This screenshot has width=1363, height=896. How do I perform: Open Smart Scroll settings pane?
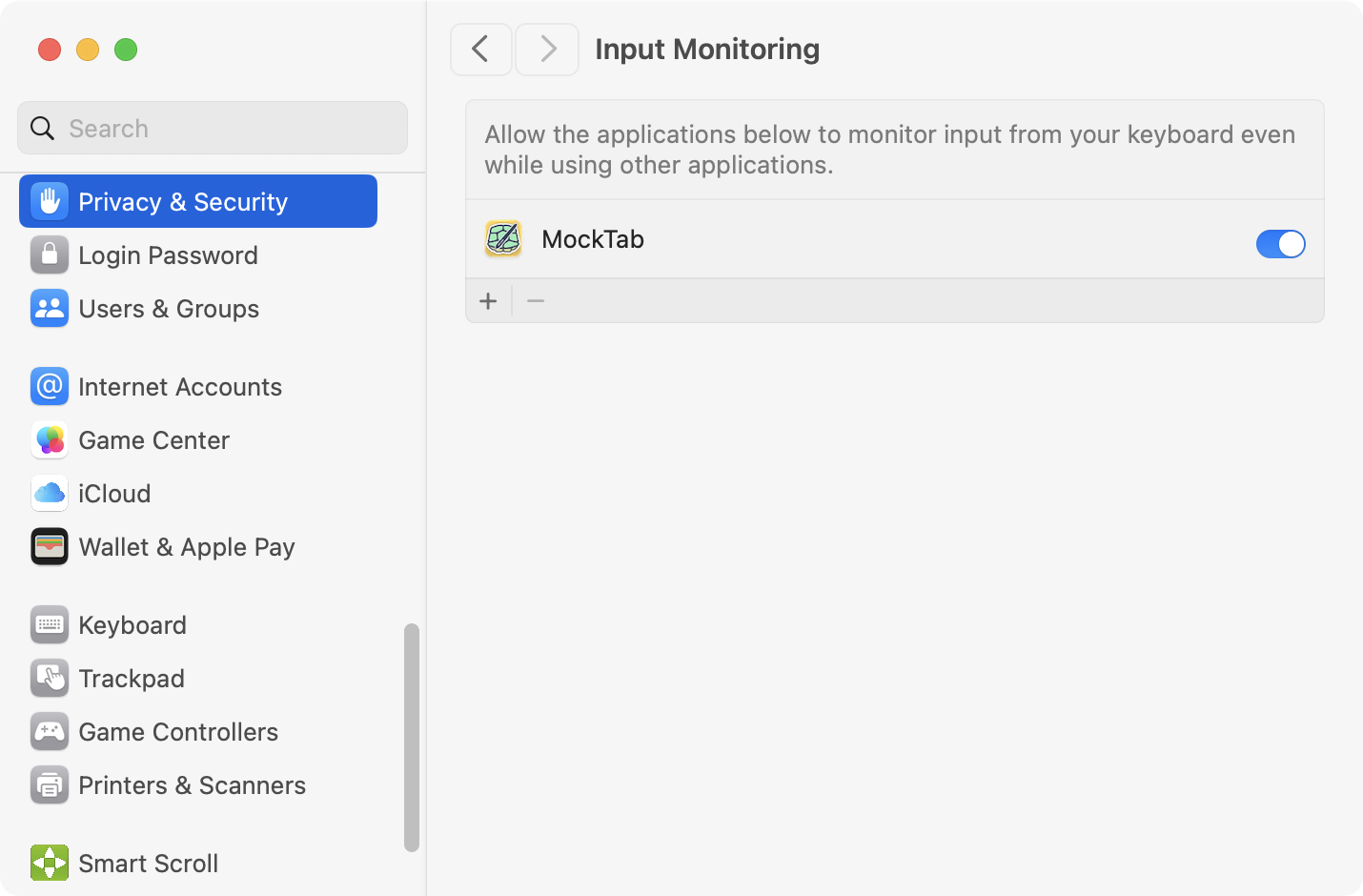pyautogui.click(x=198, y=863)
